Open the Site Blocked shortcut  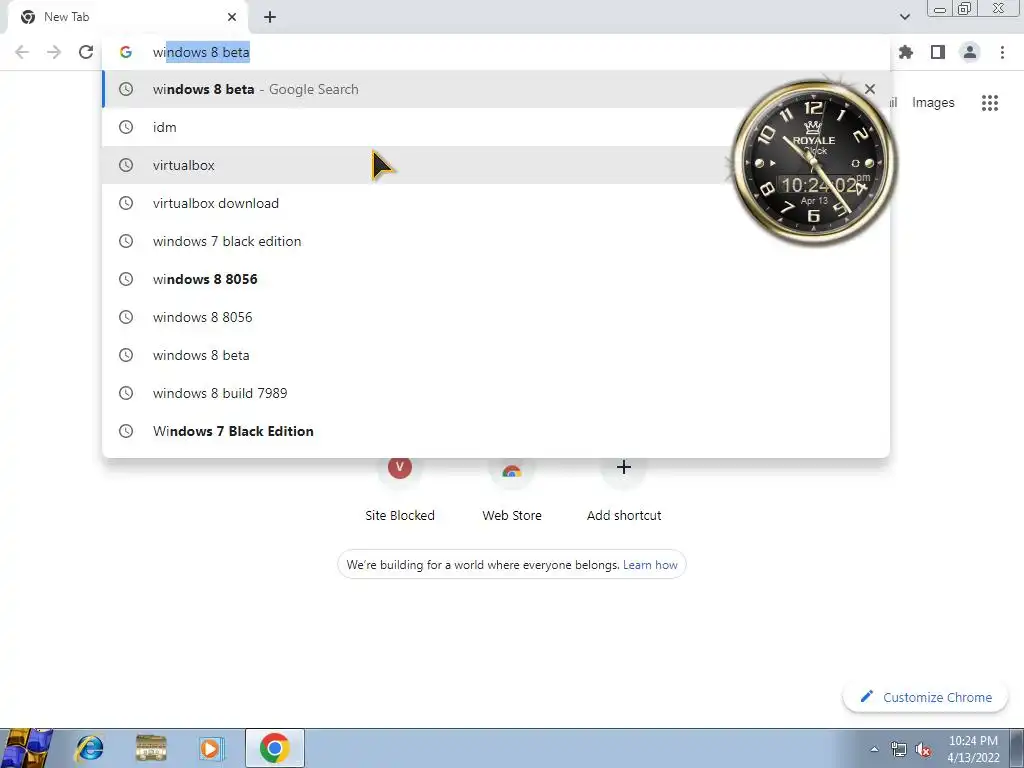(x=400, y=490)
